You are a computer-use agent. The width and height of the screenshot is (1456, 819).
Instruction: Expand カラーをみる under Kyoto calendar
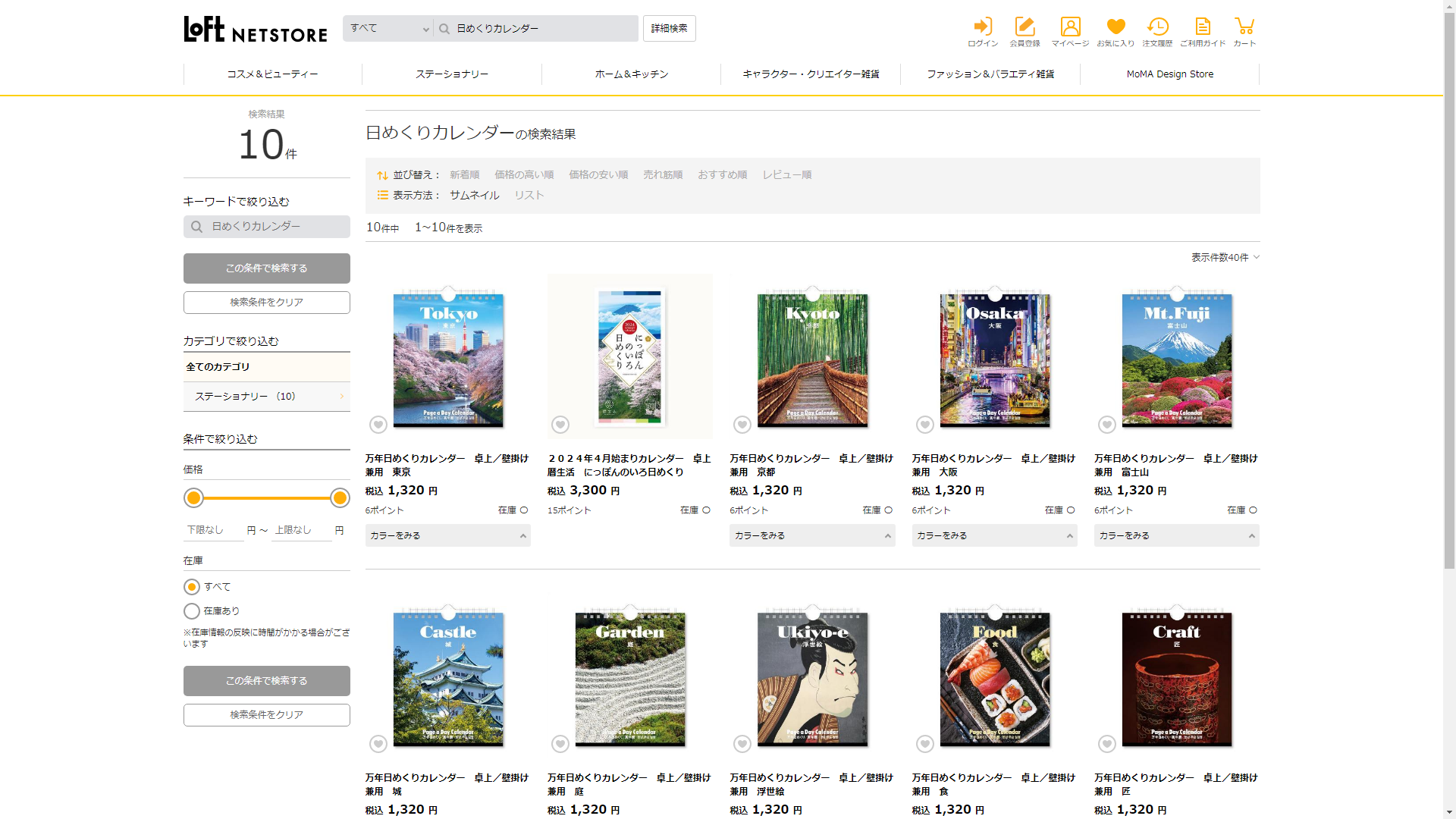point(811,535)
